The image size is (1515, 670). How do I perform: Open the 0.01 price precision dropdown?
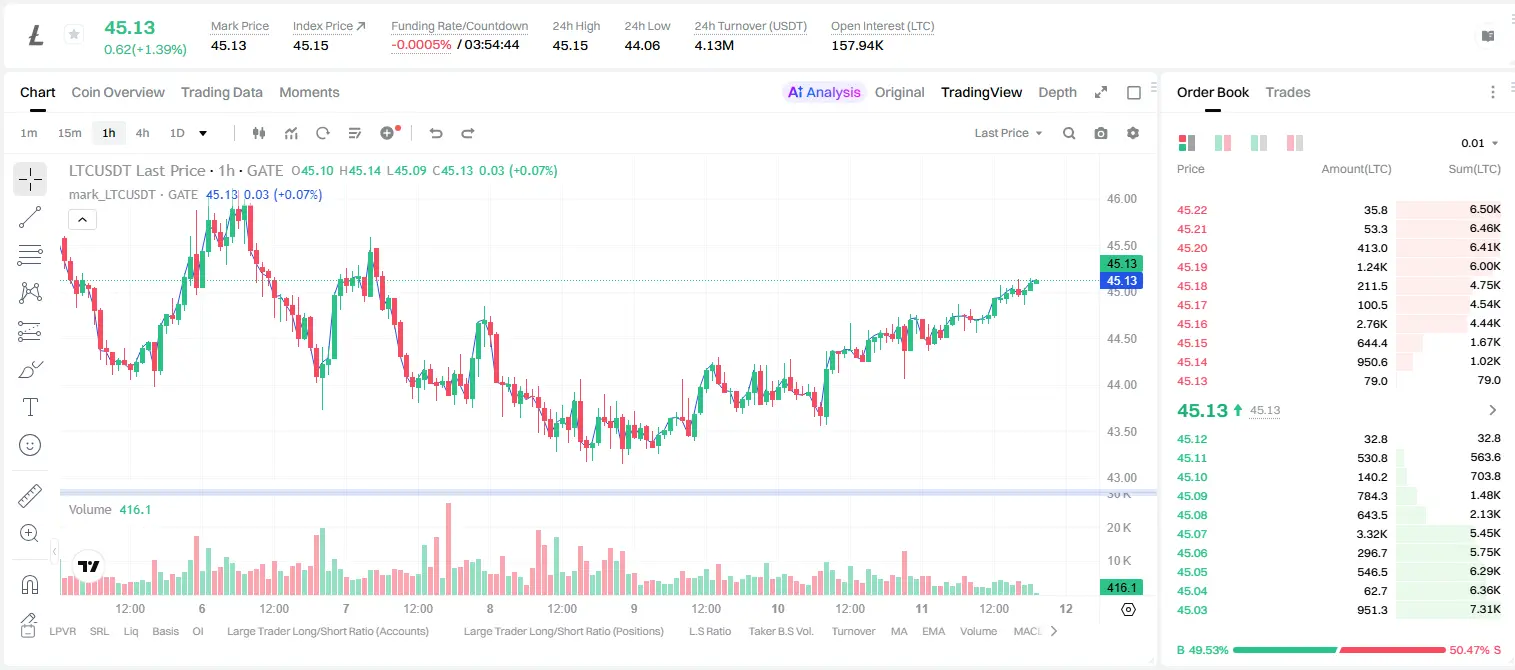[1480, 143]
